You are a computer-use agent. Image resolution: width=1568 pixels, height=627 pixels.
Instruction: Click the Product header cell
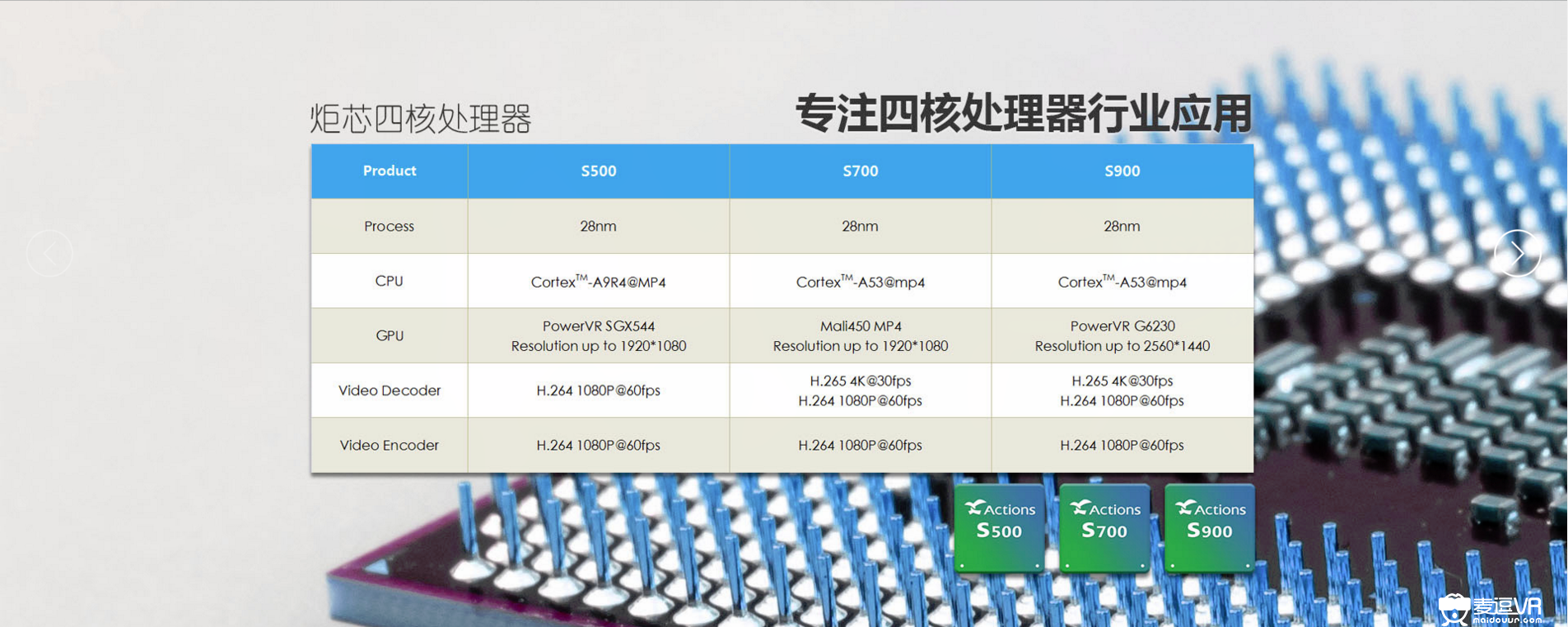pyautogui.click(x=390, y=171)
